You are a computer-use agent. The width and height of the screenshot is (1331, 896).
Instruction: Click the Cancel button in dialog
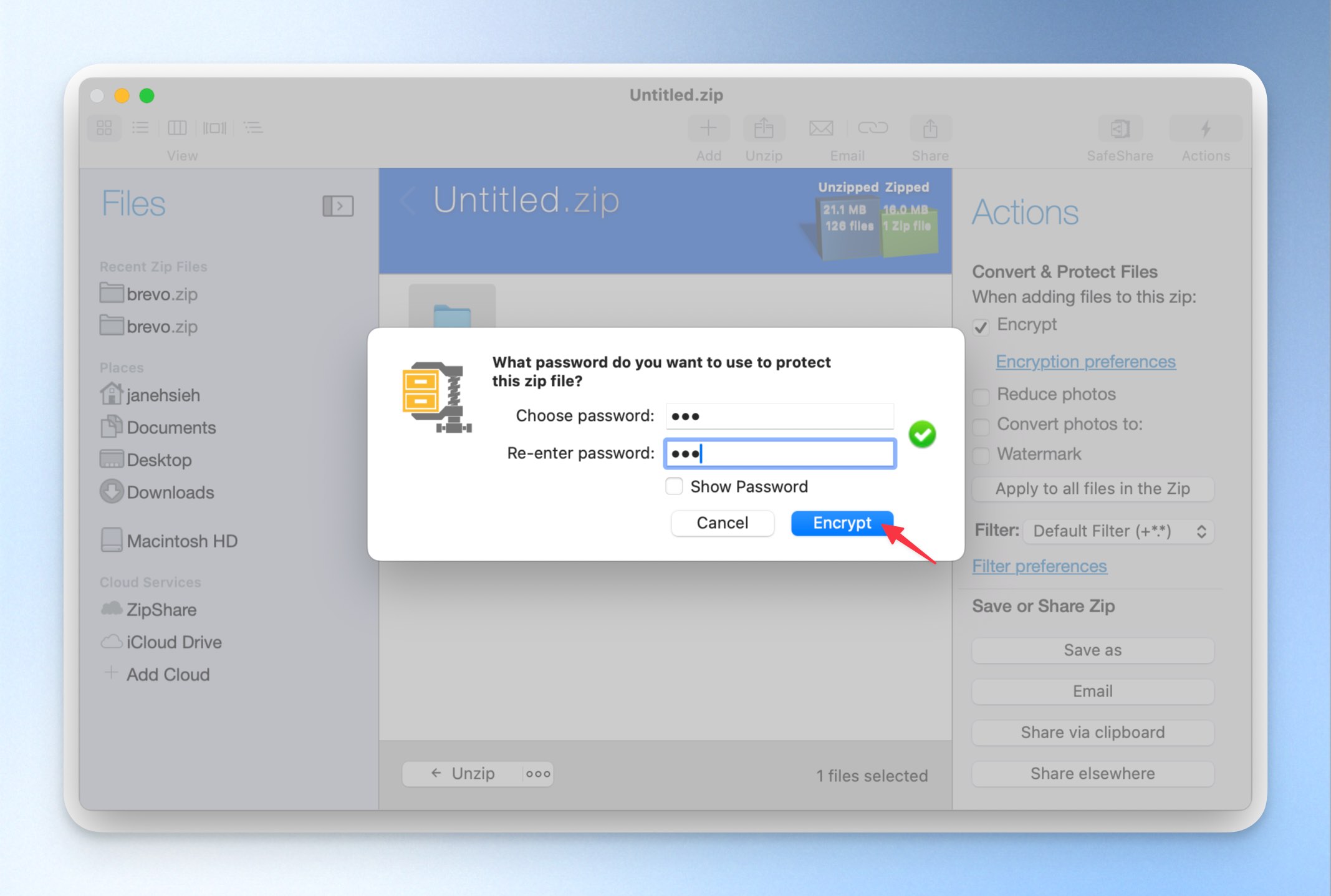(723, 523)
